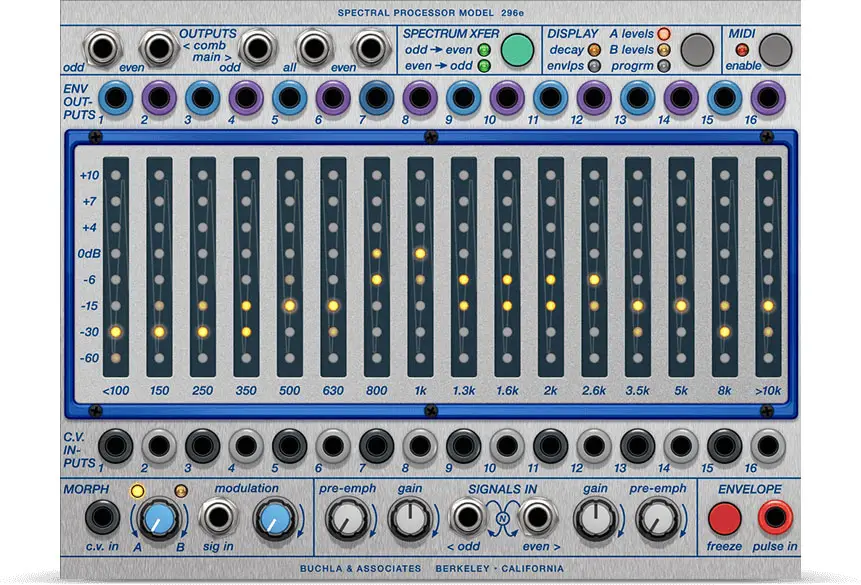The image size is (861, 585).
Task: Click the odd signal input jack
Action: point(467,517)
